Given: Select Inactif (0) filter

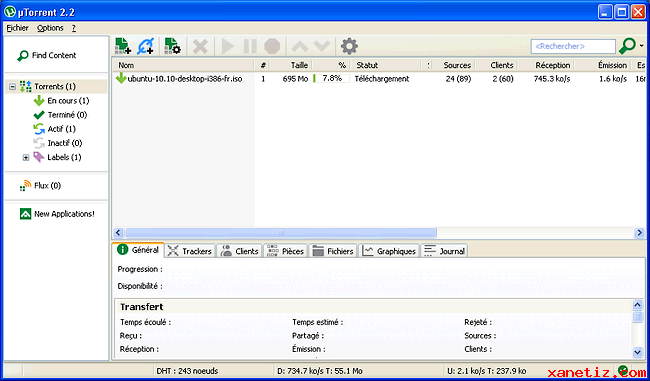Looking at the screenshot, I should [58, 143].
